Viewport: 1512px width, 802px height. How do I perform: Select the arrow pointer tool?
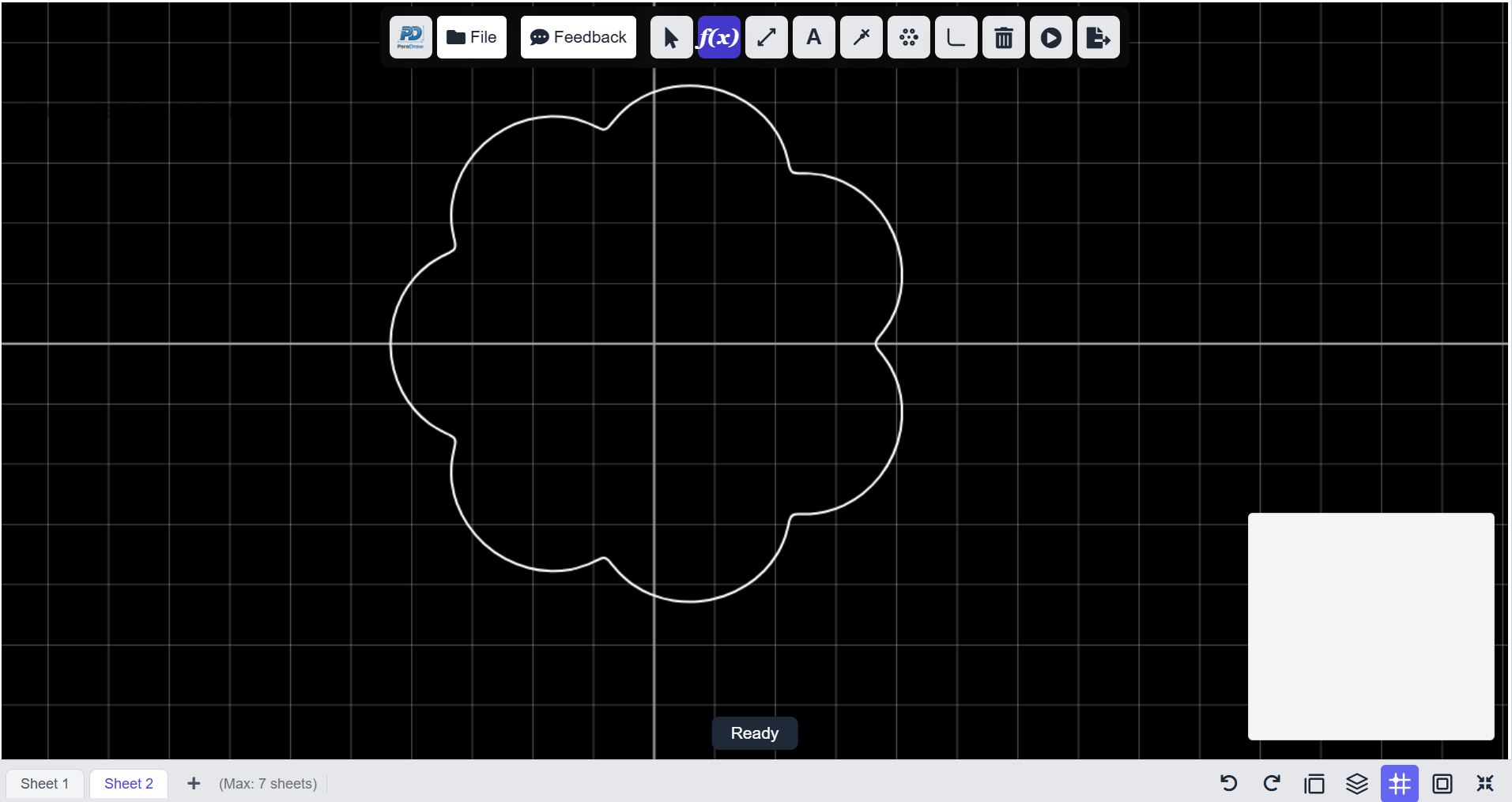[x=671, y=37]
